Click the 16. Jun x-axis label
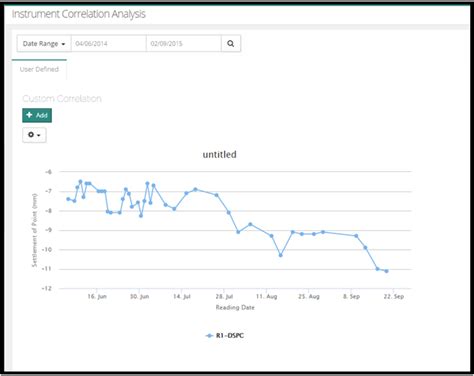The height and width of the screenshot is (376, 474). tap(97, 296)
